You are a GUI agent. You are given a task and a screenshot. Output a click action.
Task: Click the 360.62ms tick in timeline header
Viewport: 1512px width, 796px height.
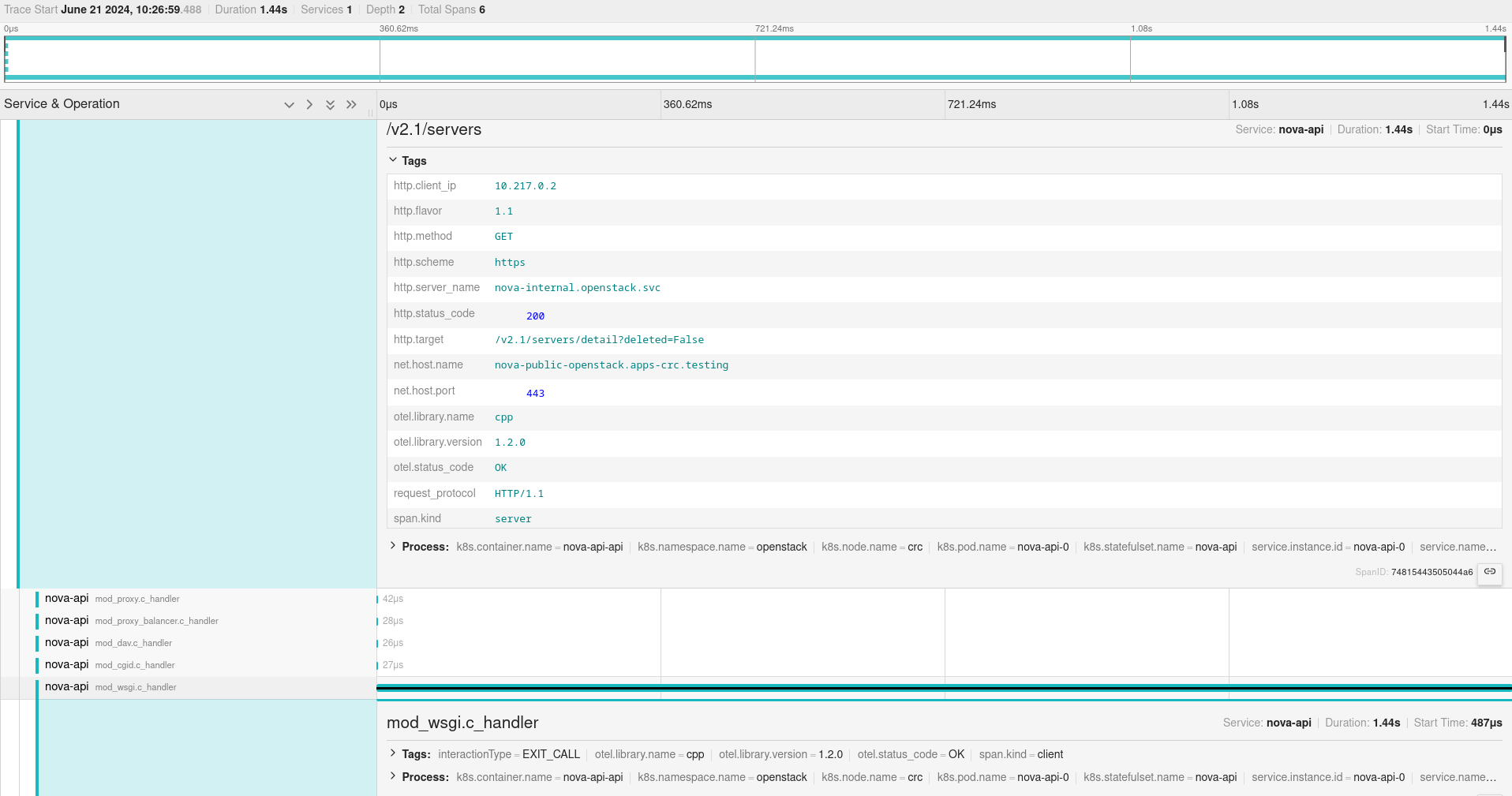[x=687, y=104]
